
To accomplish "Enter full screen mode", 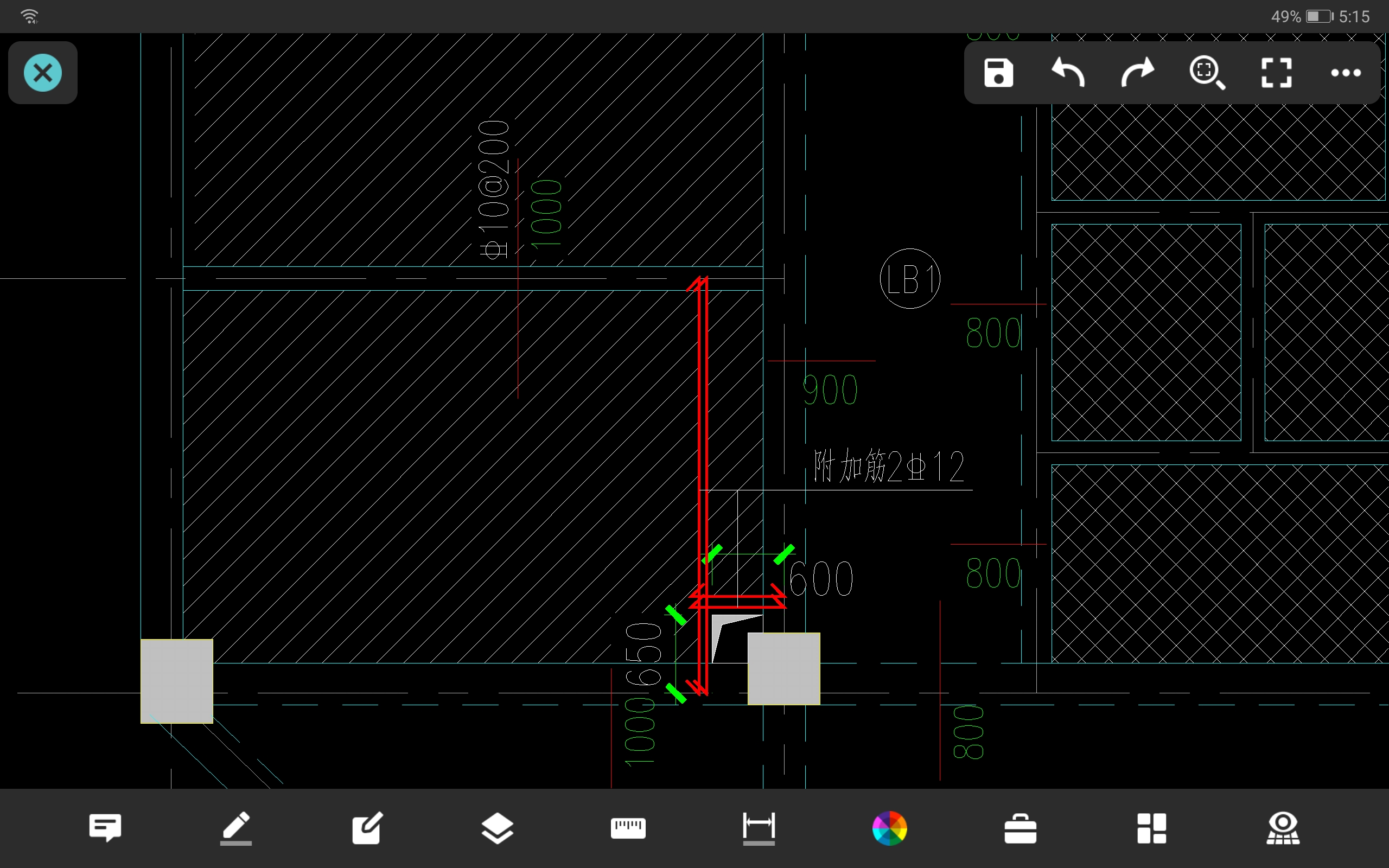I will coord(1277,73).
